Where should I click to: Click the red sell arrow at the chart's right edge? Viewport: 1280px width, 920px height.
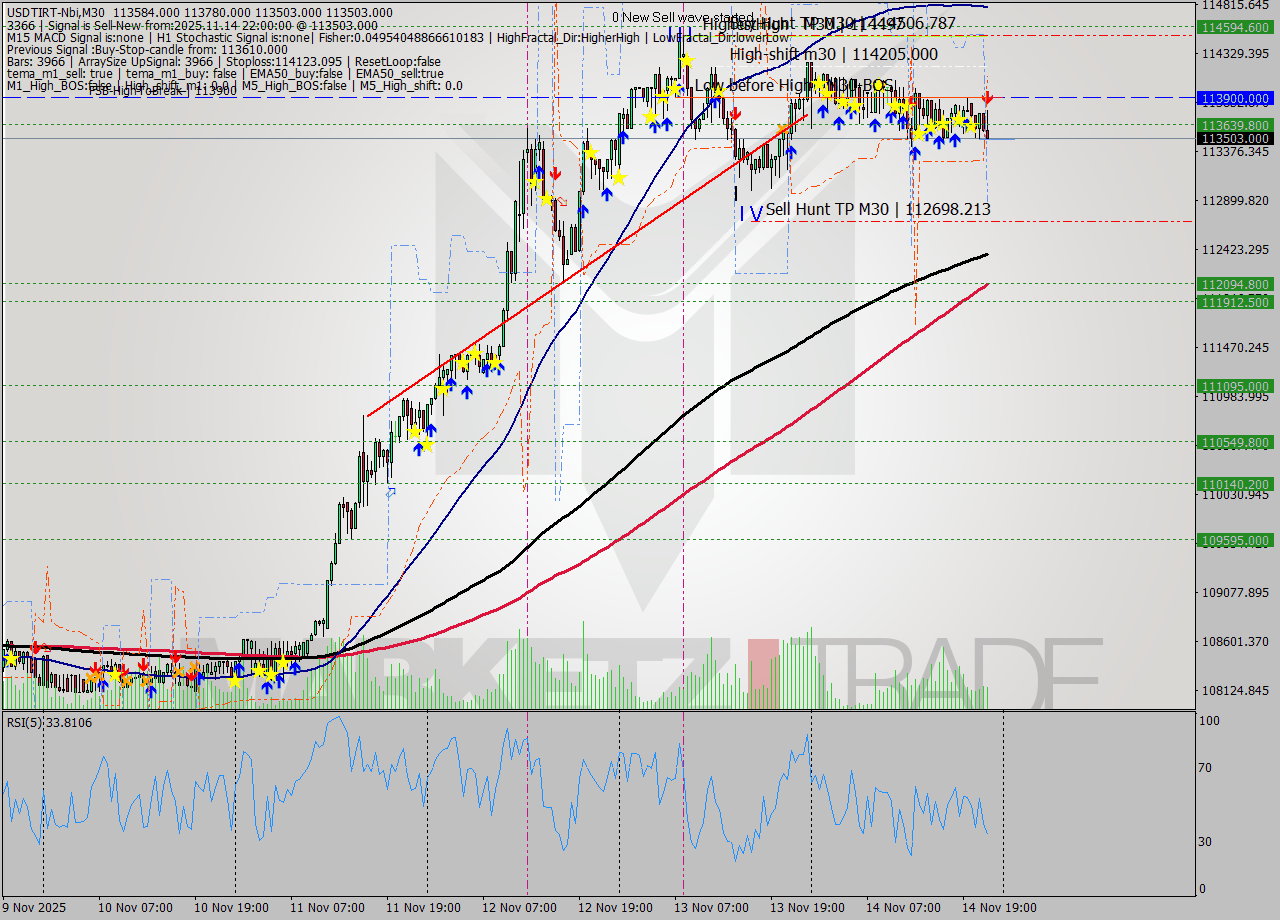tap(987, 99)
